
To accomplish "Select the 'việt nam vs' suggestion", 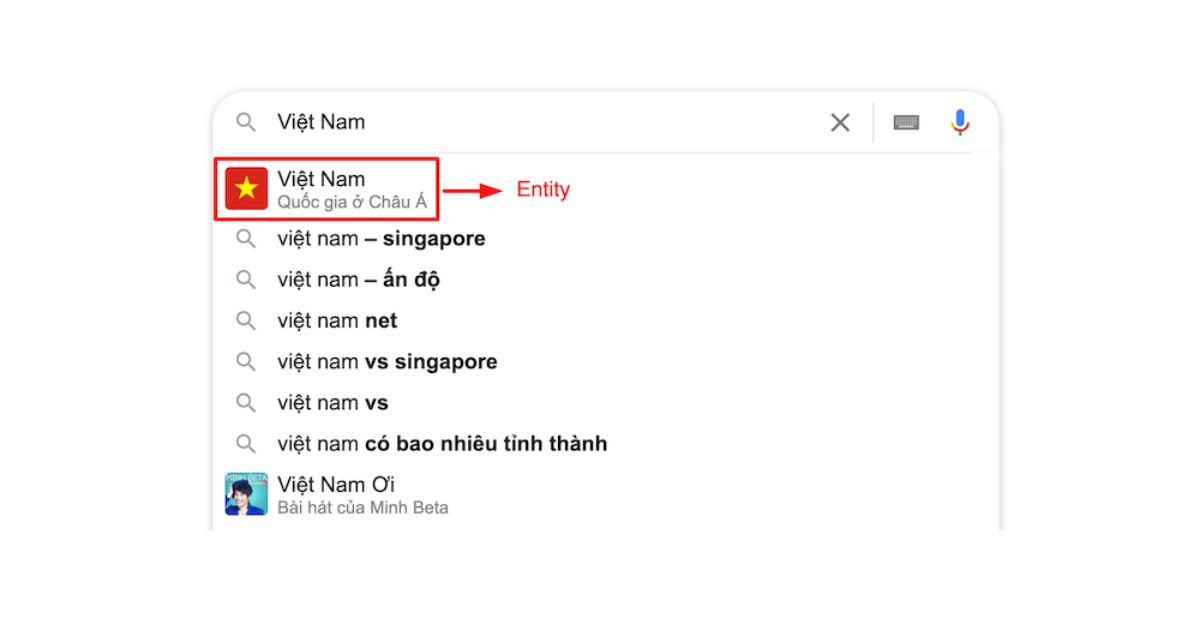I will [333, 403].
